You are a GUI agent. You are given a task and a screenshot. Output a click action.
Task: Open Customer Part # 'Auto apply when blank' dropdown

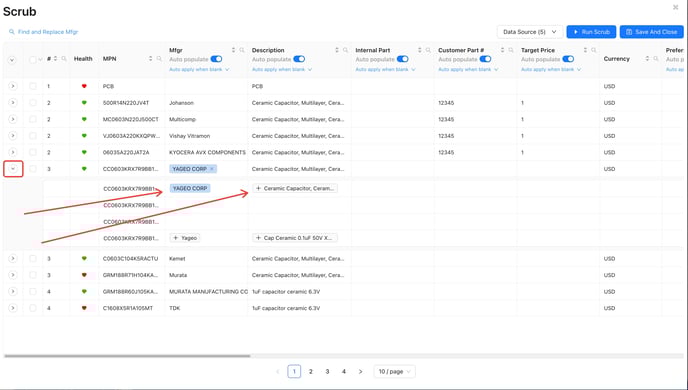point(468,69)
